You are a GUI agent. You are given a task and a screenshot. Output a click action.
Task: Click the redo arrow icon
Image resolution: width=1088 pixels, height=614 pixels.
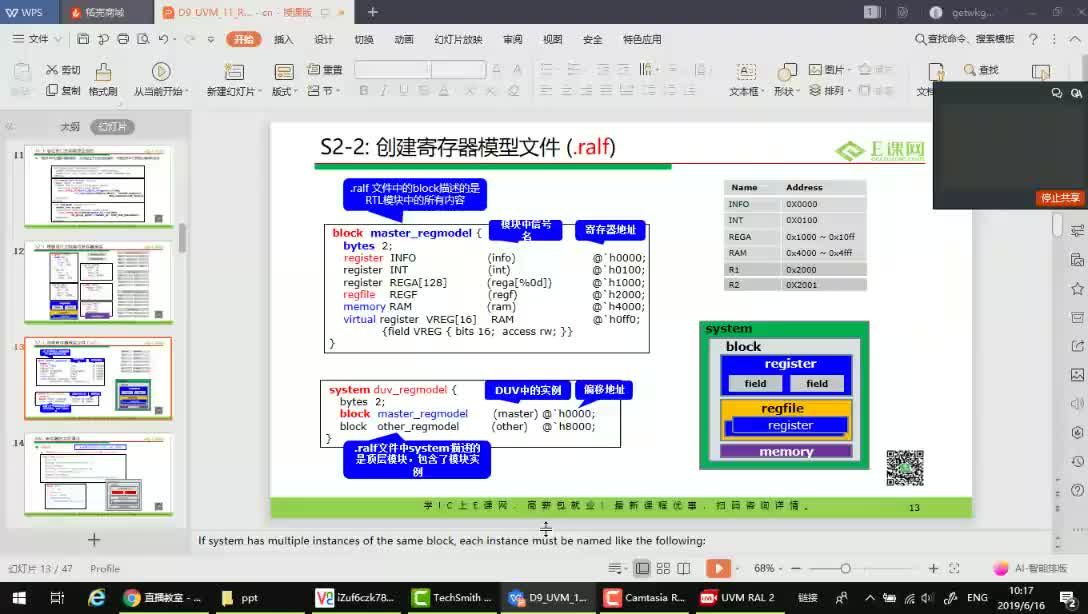pyautogui.click(x=190, y=39)
